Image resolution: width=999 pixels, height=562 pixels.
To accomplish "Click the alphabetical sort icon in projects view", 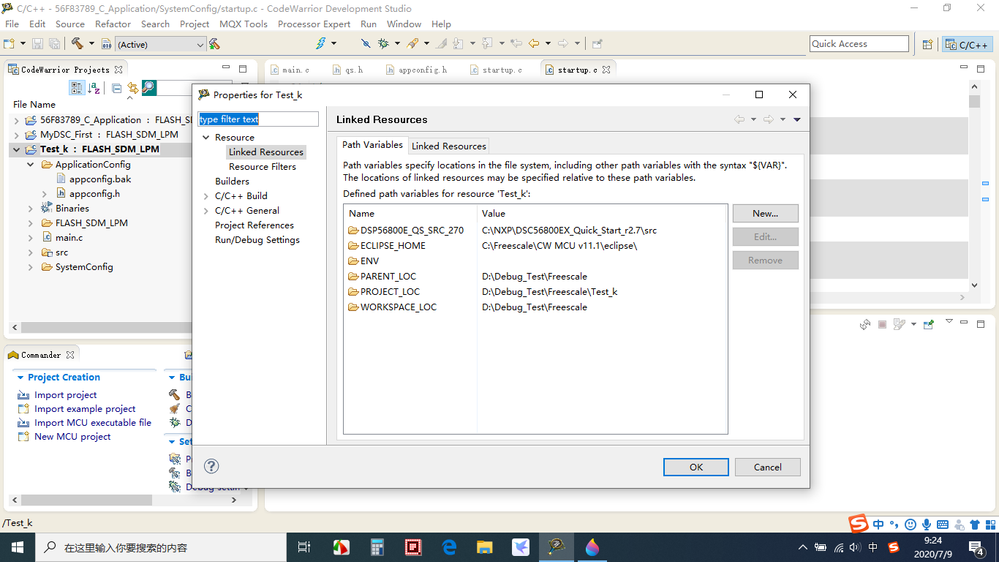I will pyautogui.click(x=94, y=88).
